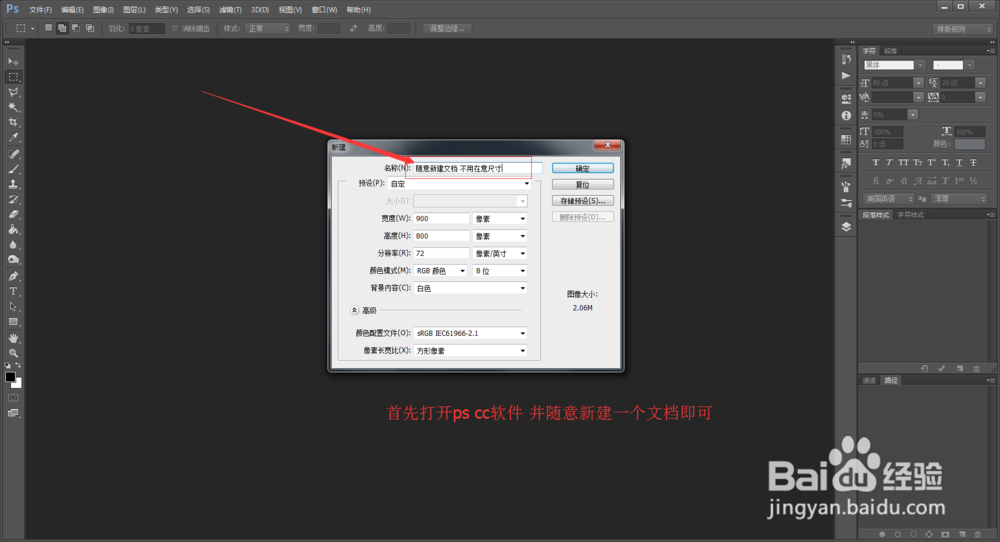Select the Horizontal Type tool
Screen dimensions: 1000x542
[13, 291]
